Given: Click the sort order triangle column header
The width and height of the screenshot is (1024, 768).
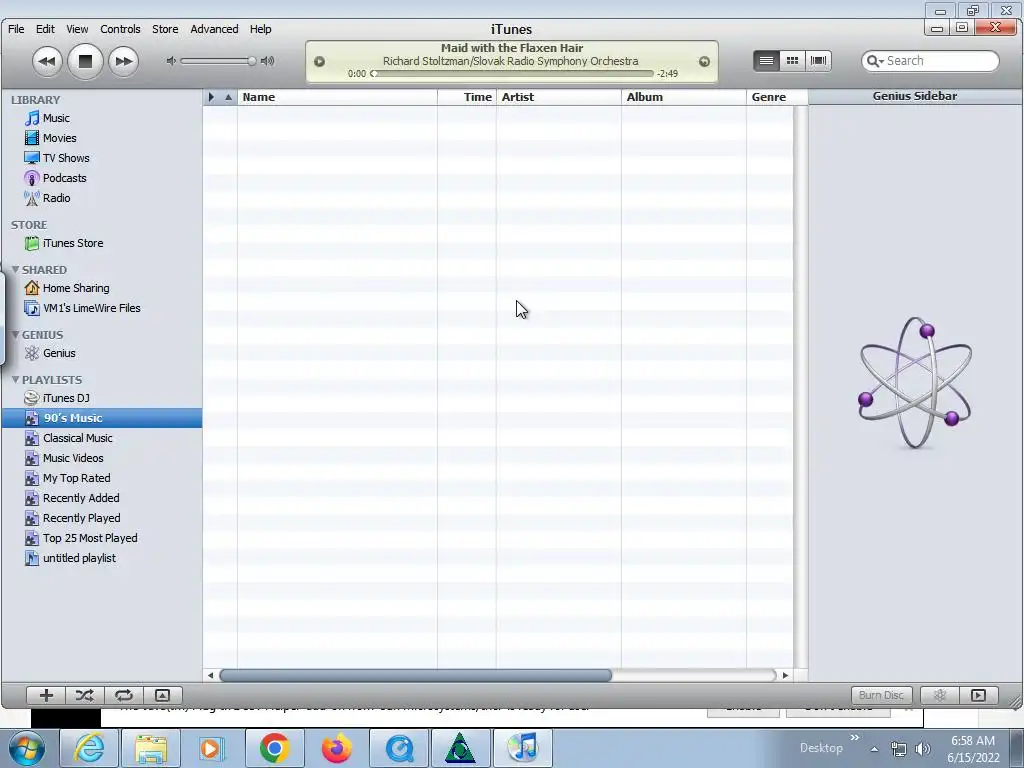Looking at the screenshot, I should [x=229, y=97].
